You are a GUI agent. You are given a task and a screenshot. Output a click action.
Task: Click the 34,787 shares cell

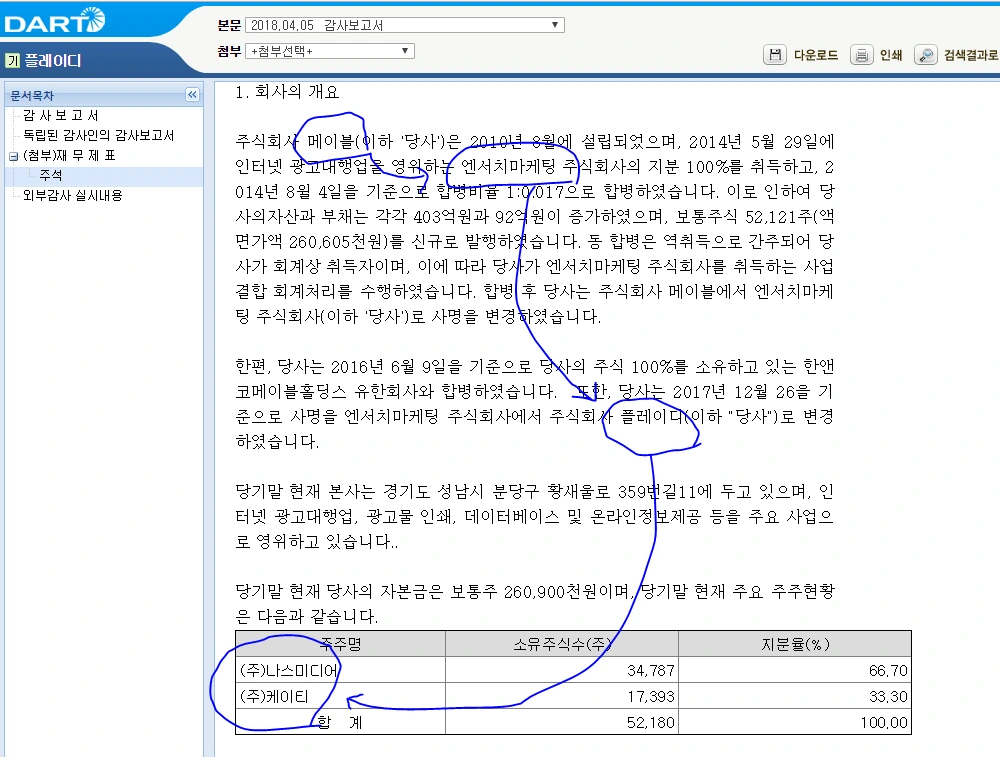tap(562, 670)
